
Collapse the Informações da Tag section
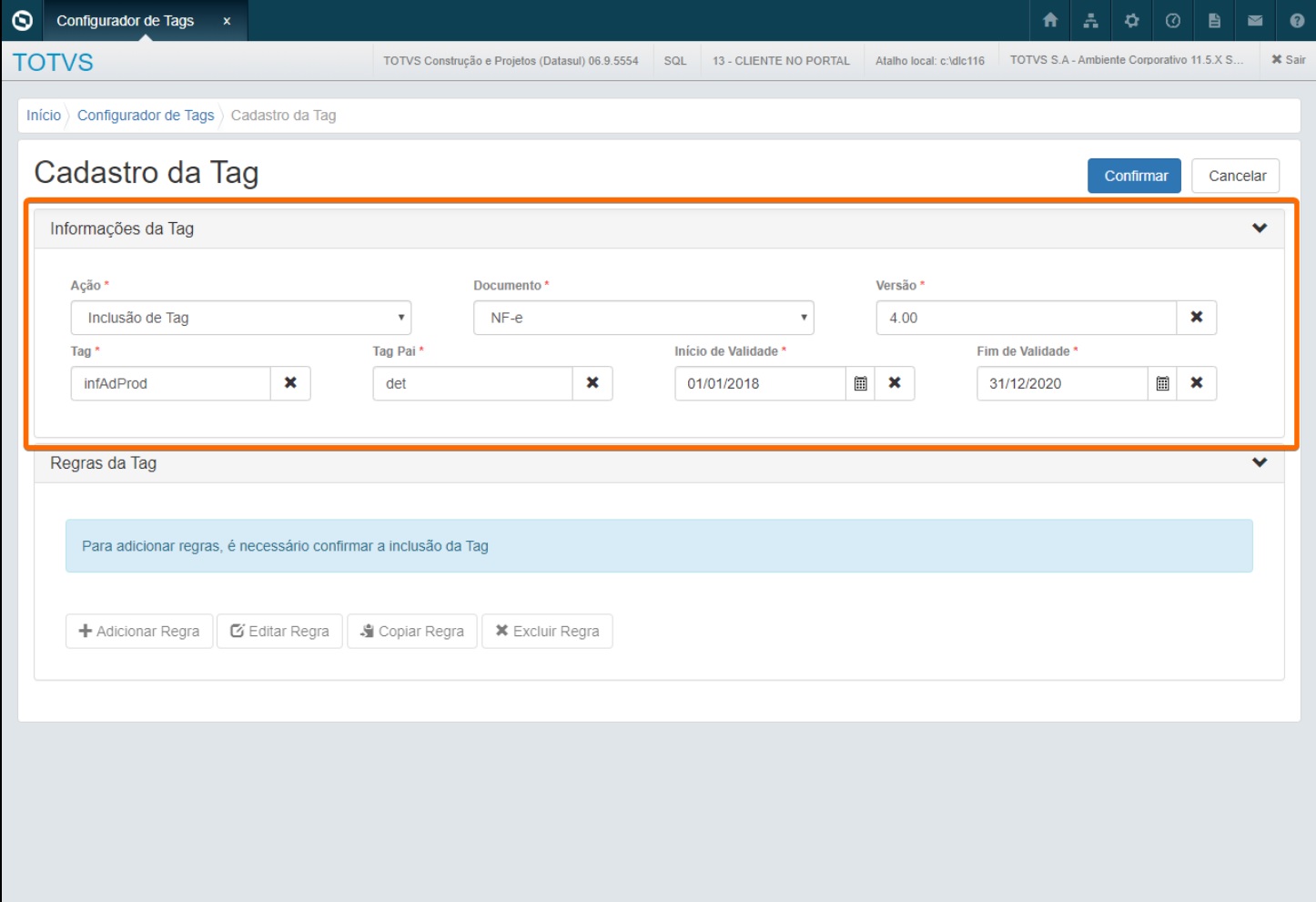tap(1260, 228)
